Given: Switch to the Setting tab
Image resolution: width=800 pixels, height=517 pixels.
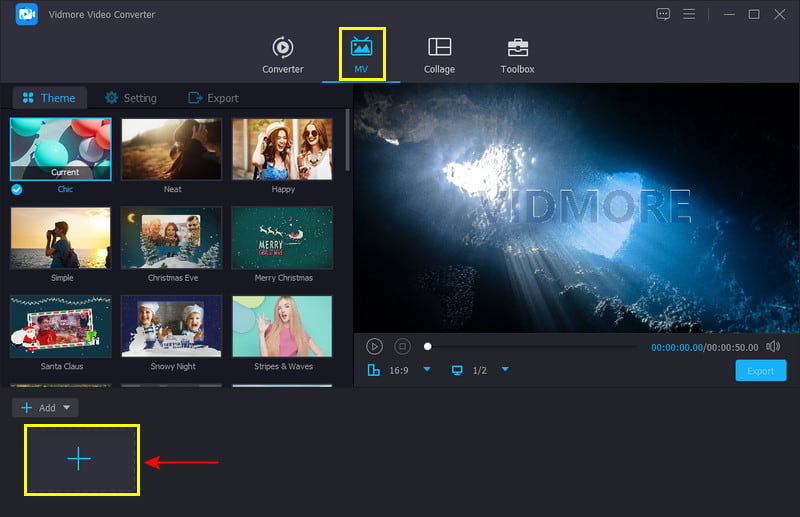Looking at the screenshot, I should 130,98.
